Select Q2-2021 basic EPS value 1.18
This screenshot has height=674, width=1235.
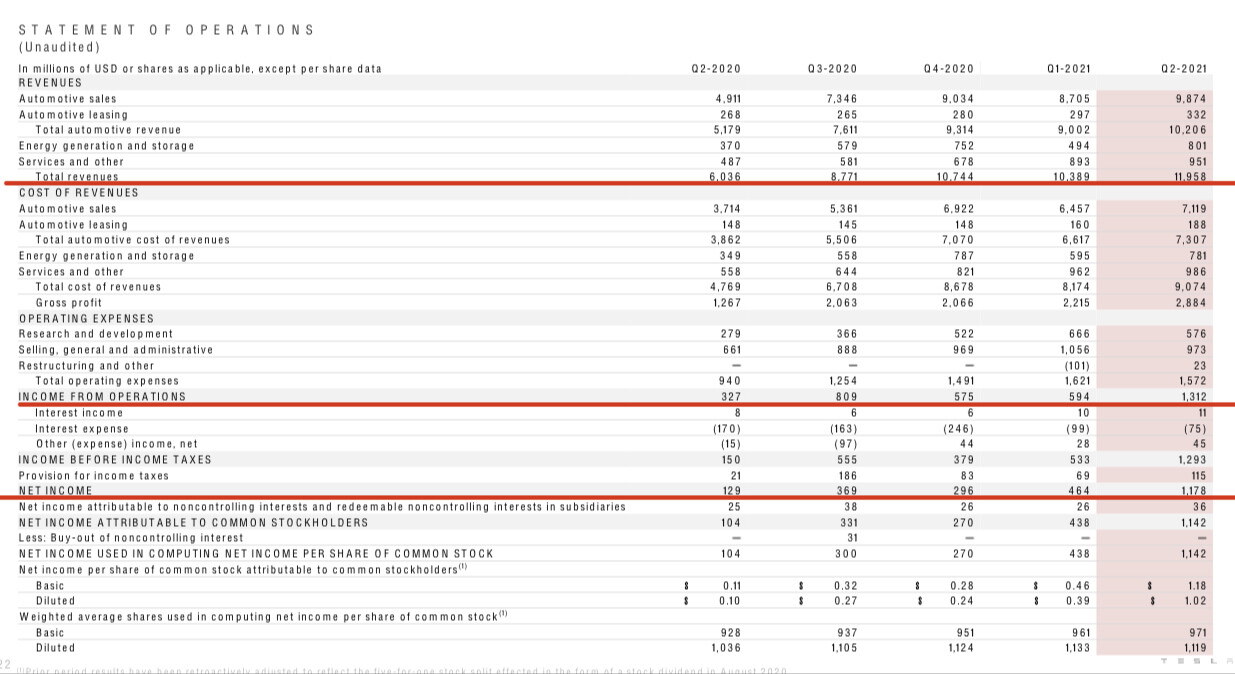coord(1197,585)
